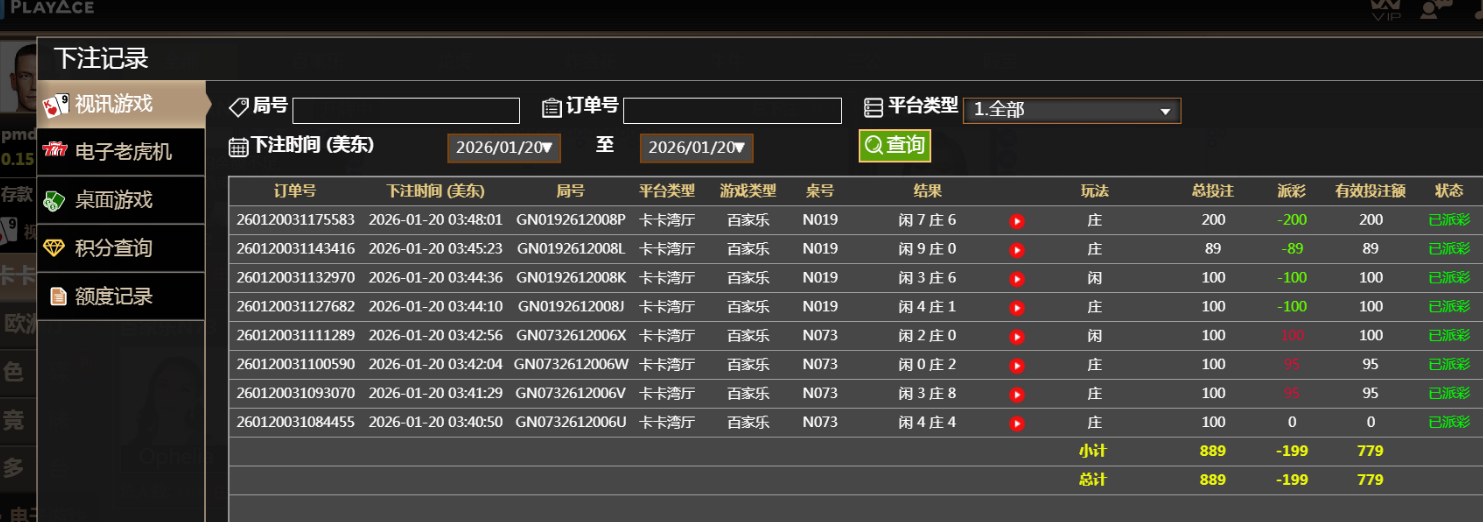This screenshot has width=1483, height=522.
Task: Click the diamond icon beside 积分查询
Action: click(x=55, y=248)
